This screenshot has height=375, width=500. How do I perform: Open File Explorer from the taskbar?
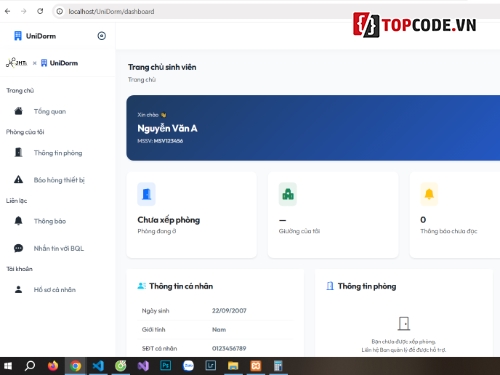233,366
